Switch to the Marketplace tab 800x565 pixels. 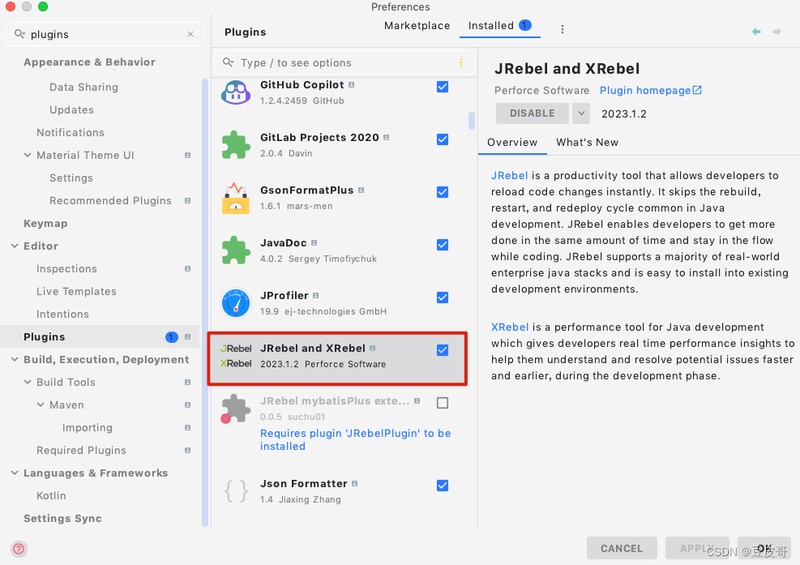pyautogui.click(x=417, y=26)
